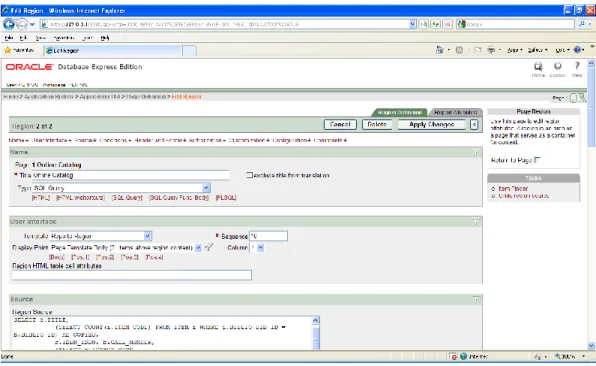Switch to the Region Definition tab
The width and height of the screenshot is (596, 366).
pyautogui.click(x=399, y=112)
